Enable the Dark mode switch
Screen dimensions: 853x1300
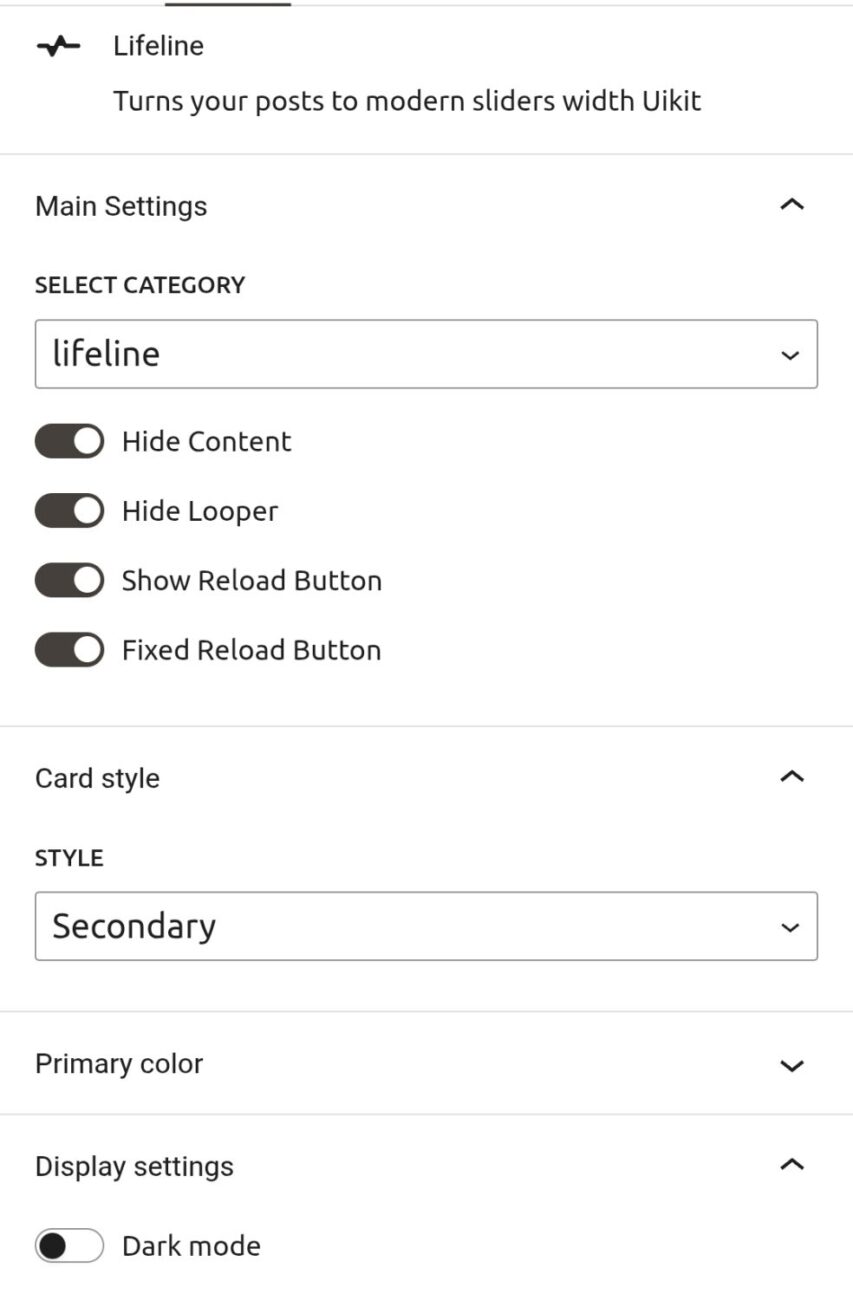(69, 1246)
